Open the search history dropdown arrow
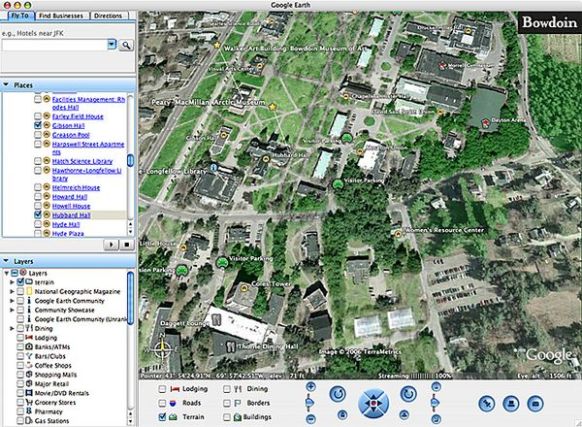The height and width of the screenshot is (427, 582). tap(112, 45)
